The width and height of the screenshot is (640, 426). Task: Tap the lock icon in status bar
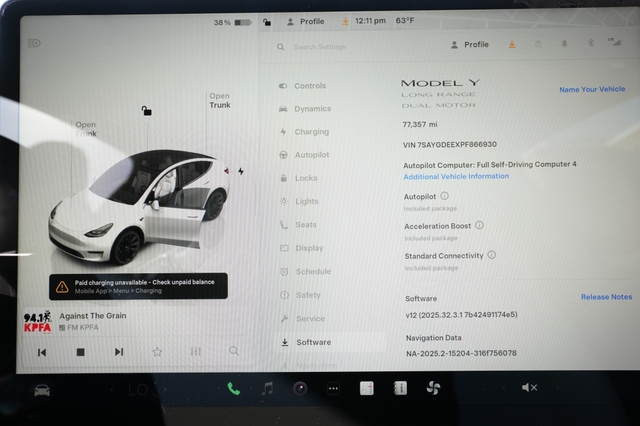(x=267, y=22)
